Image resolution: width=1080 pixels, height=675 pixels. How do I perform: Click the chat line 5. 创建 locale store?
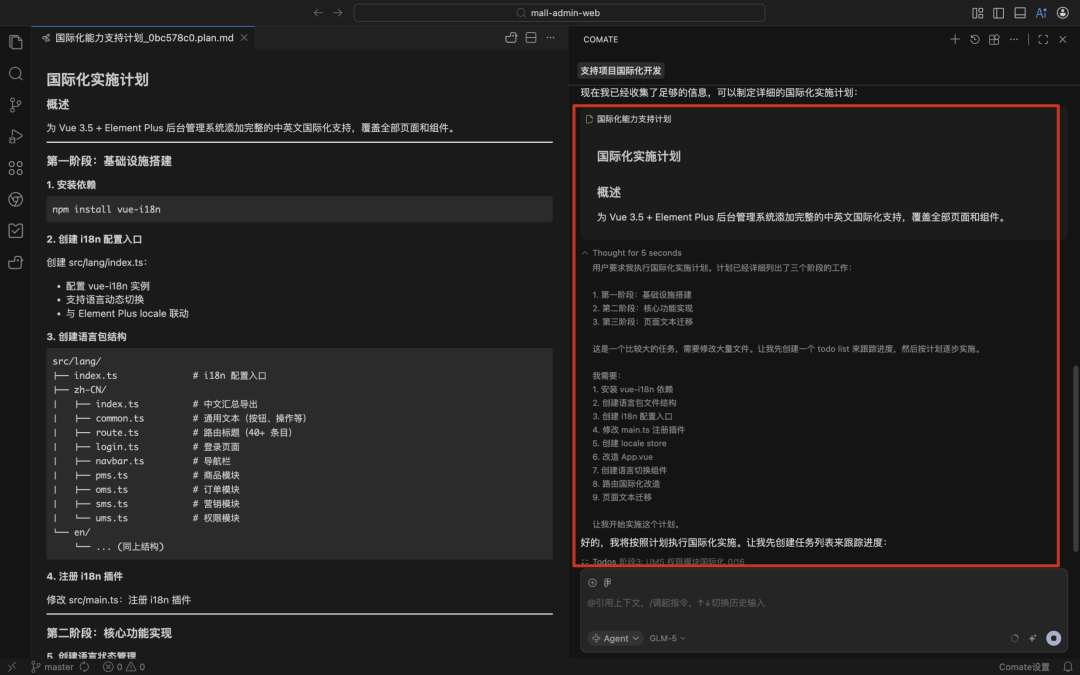(x=629, y=443)
